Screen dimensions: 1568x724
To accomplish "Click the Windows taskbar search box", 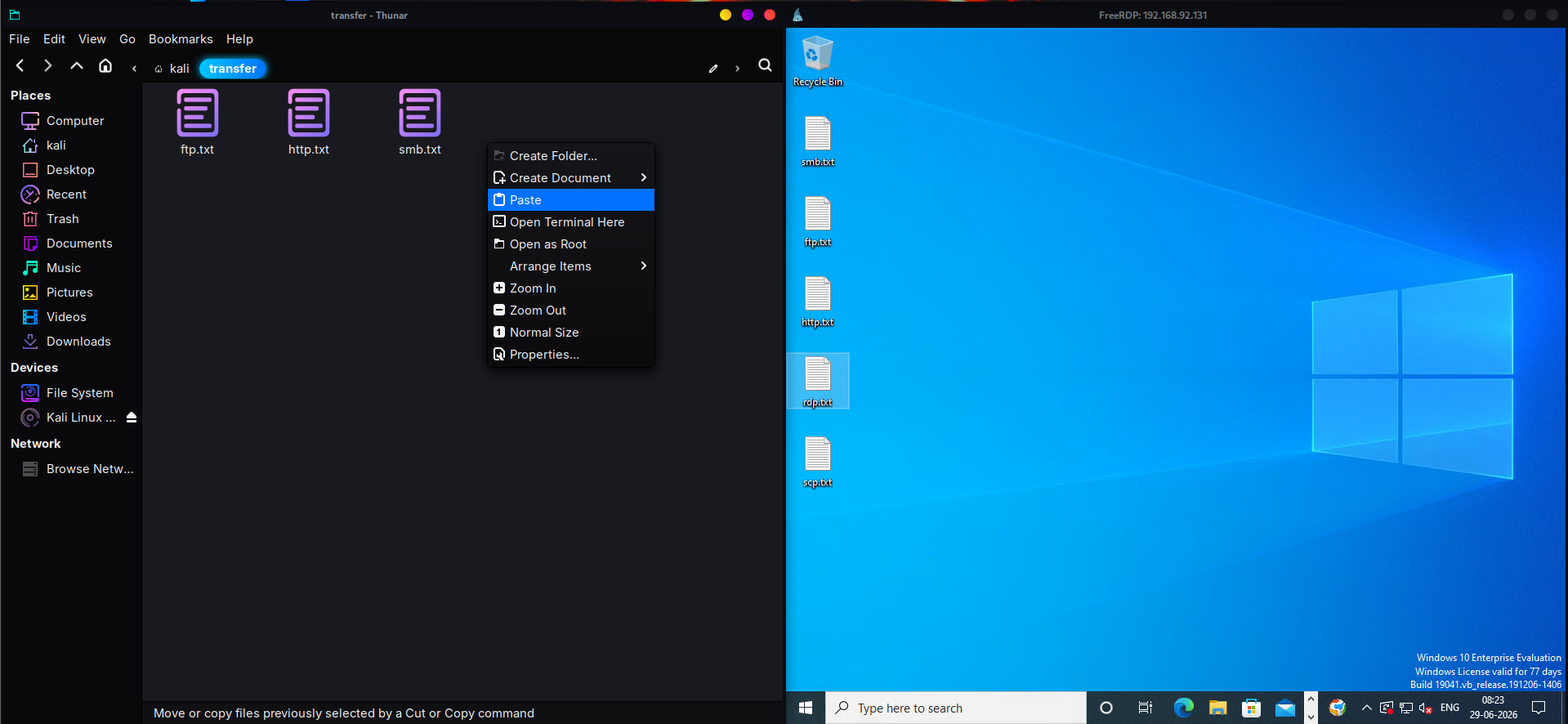I will [956, 708].
